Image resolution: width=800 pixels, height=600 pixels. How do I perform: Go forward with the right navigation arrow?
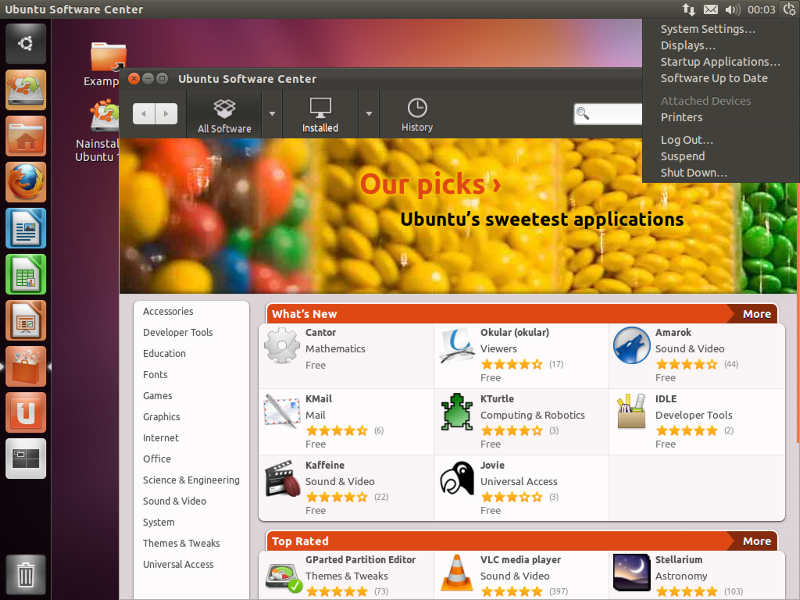[x=166, y=113]
